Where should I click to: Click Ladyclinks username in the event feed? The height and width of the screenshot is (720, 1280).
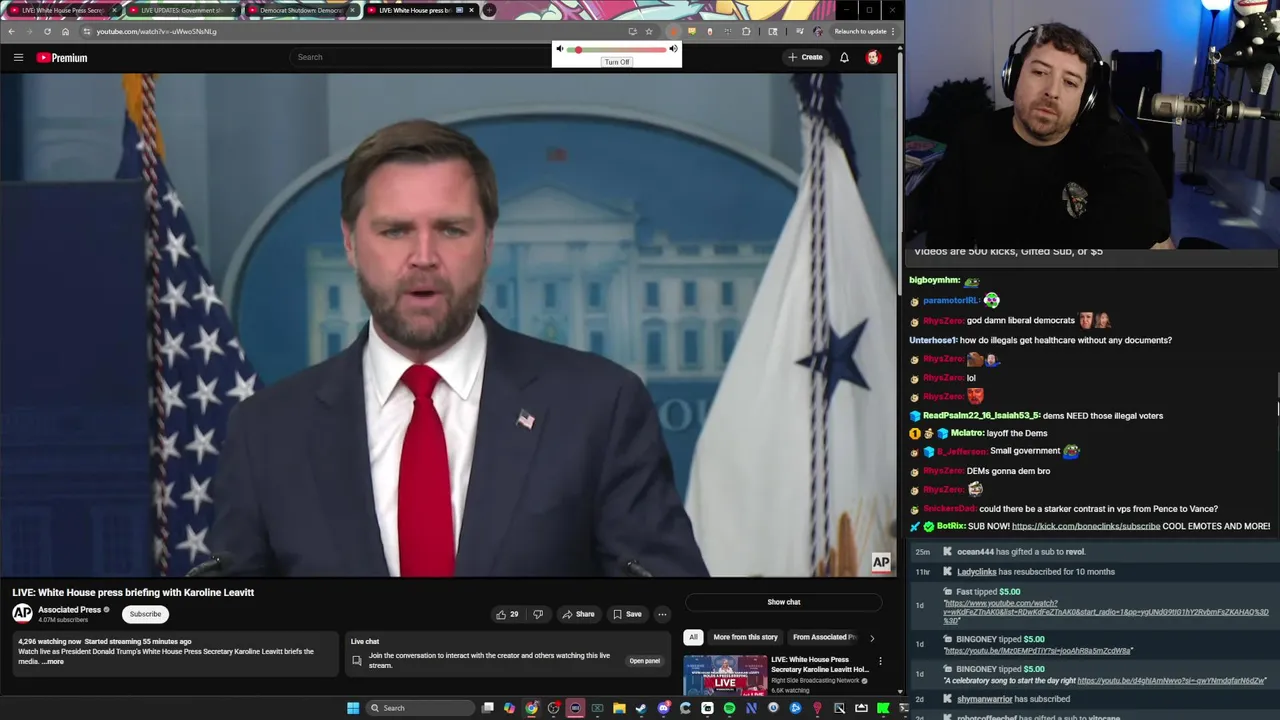pyautogui.click(x=976, y=572)
